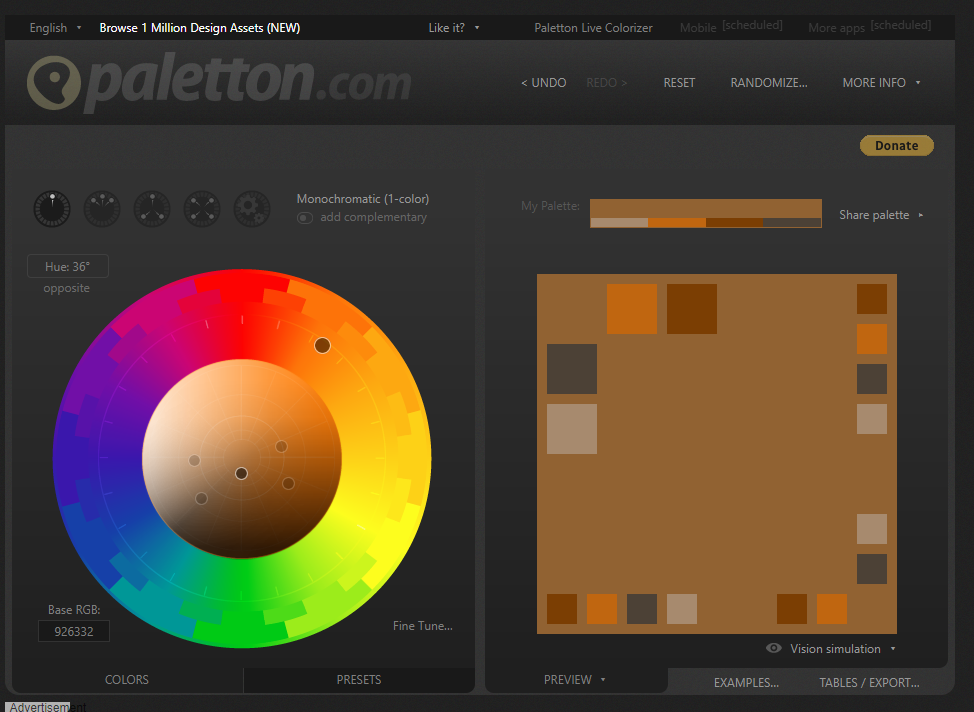This screenshot has width=974, height=712.
Task: Select the Free style gear scheme icon
Action: pyautogui.click(x=252, y=209)
